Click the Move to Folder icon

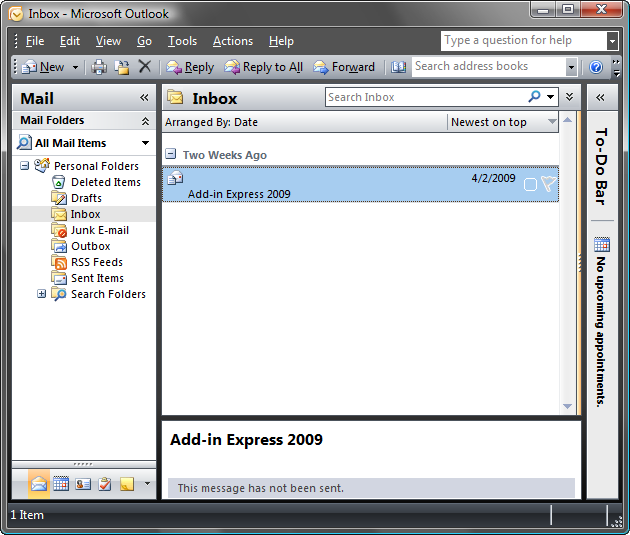coord(122,67)
